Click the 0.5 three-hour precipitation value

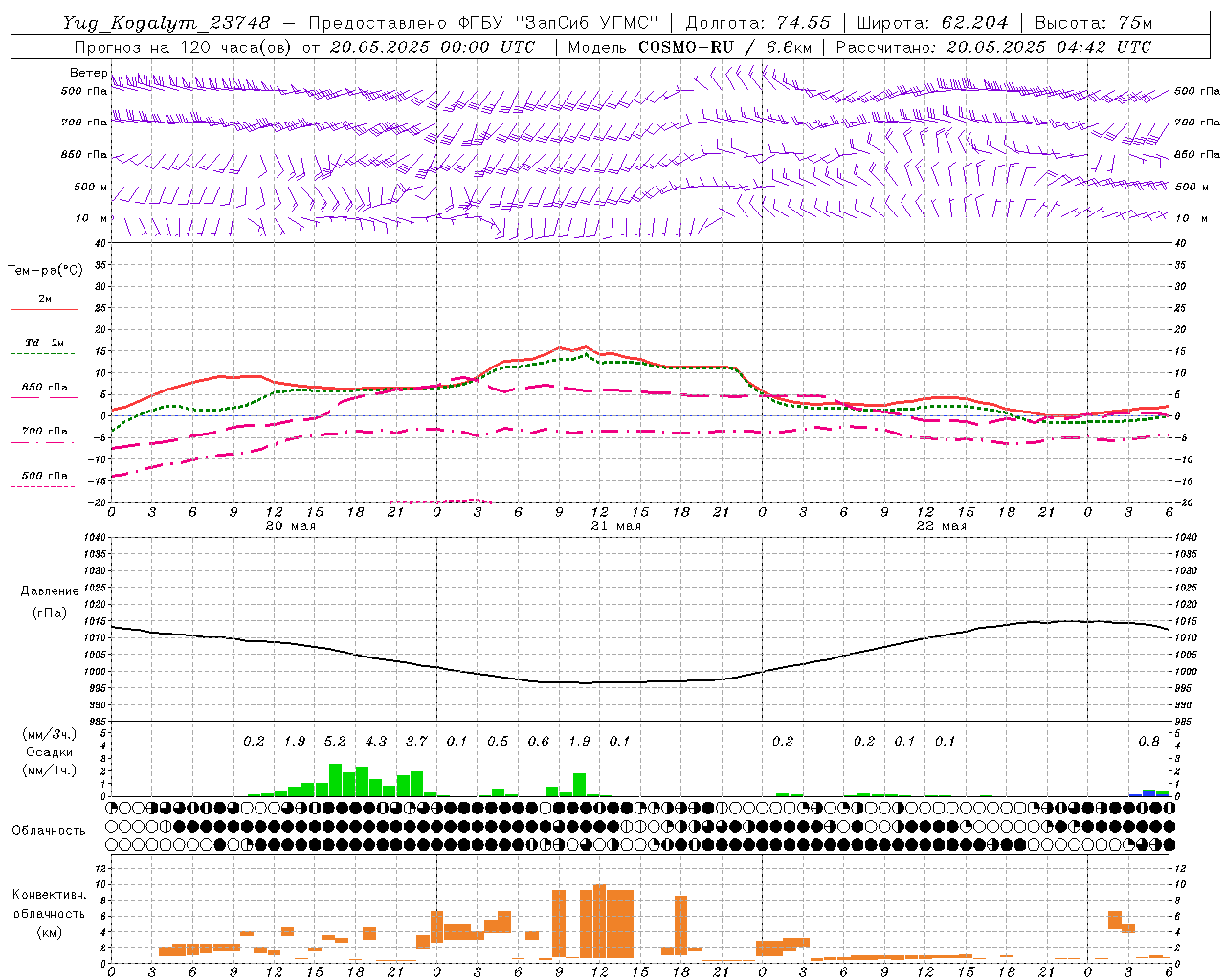coord(498,741)
